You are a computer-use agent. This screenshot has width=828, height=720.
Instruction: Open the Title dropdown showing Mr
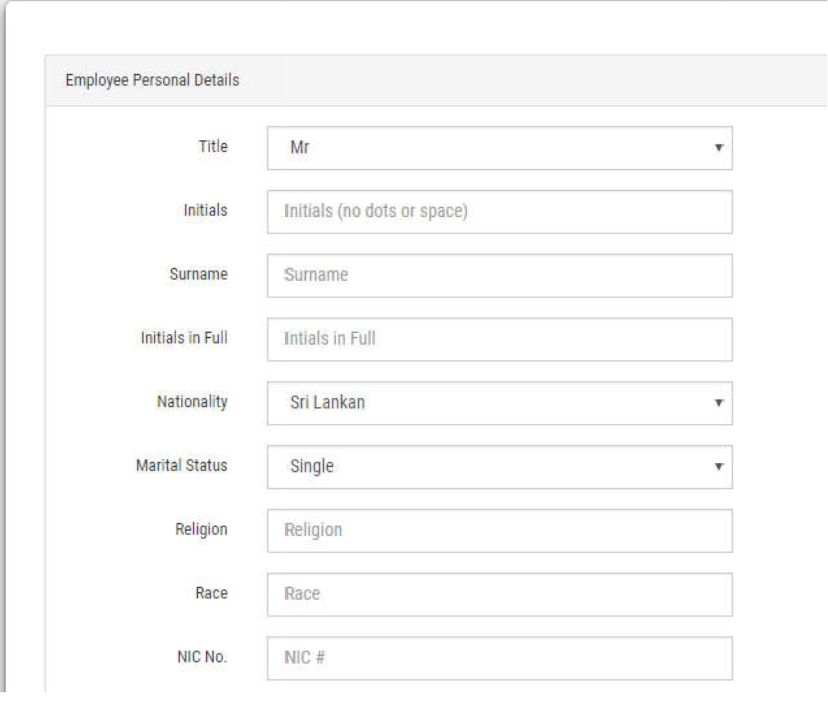click(x=499, y=148)
